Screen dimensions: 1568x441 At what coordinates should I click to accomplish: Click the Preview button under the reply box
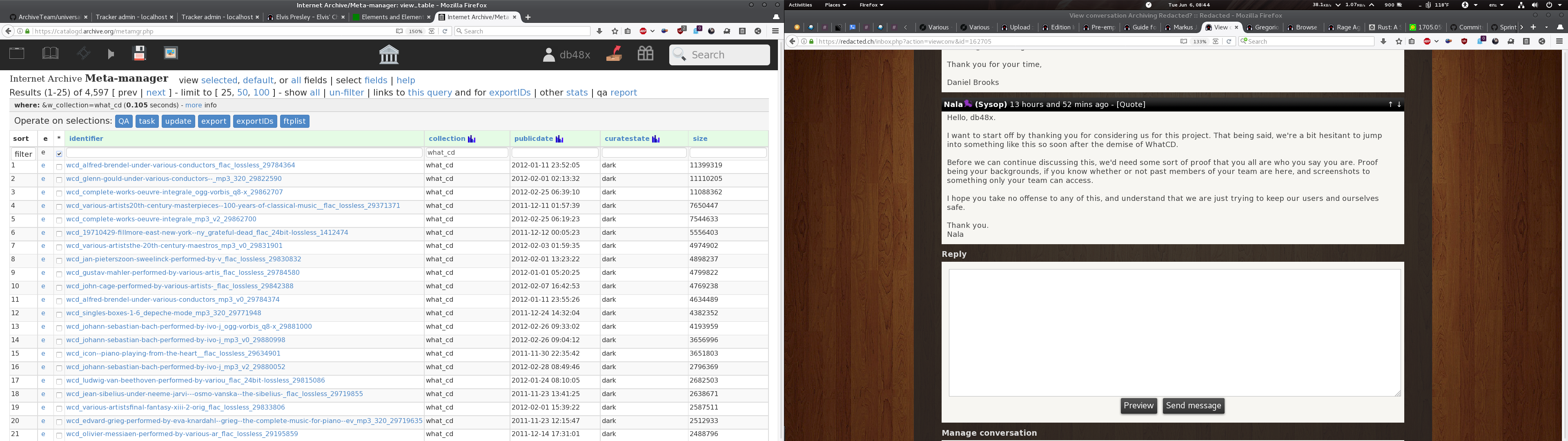1138,405
